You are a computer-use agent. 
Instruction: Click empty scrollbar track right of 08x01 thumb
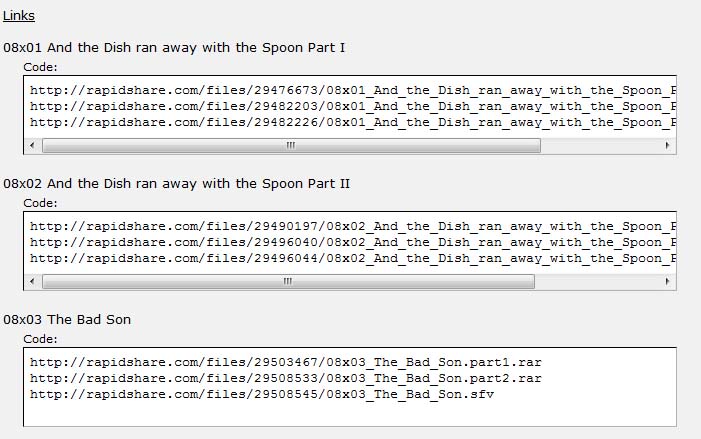[600, 145]
